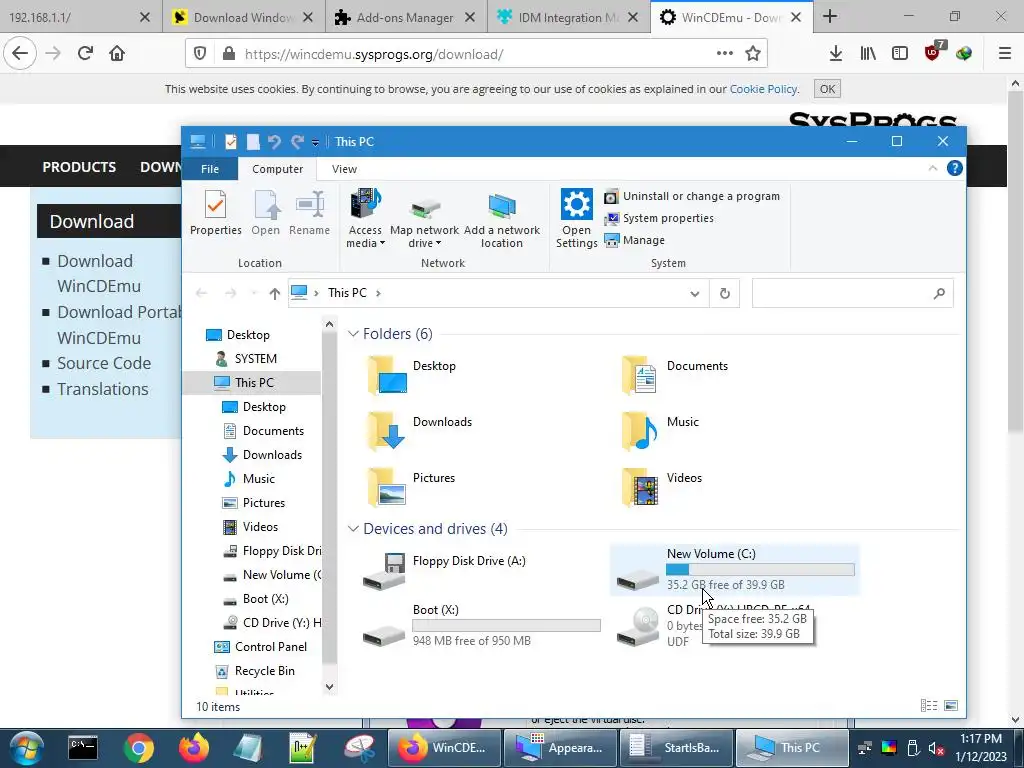Click the Boot (X:) usage bar

pos(506,626)
